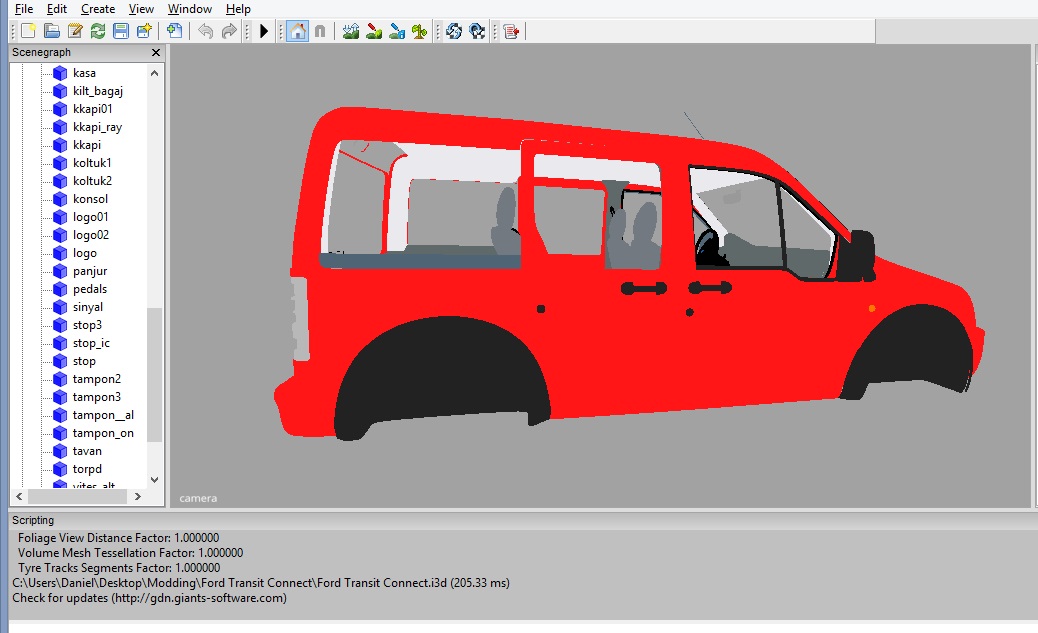Image resolution: width=1038 pixels, height=633 pixels.
Task: Click scenegraph scroll up arrow
Action: [x=154, y=73]
